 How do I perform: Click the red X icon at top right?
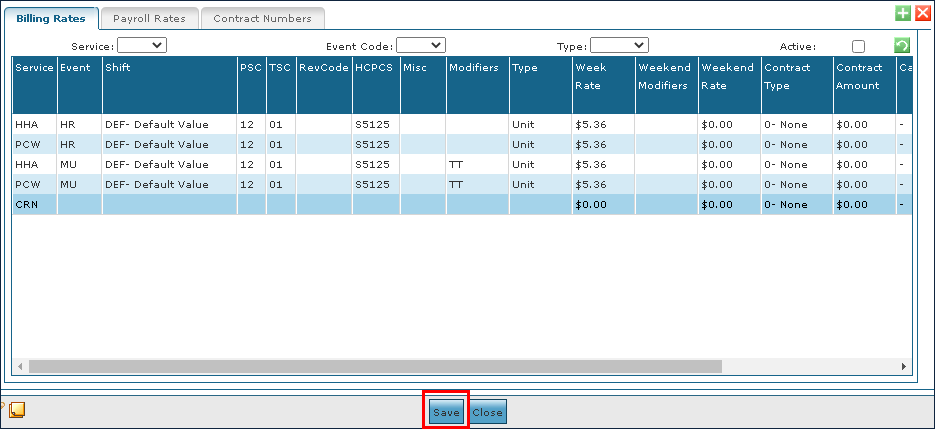pyautogui.click(x=922, y=14)
